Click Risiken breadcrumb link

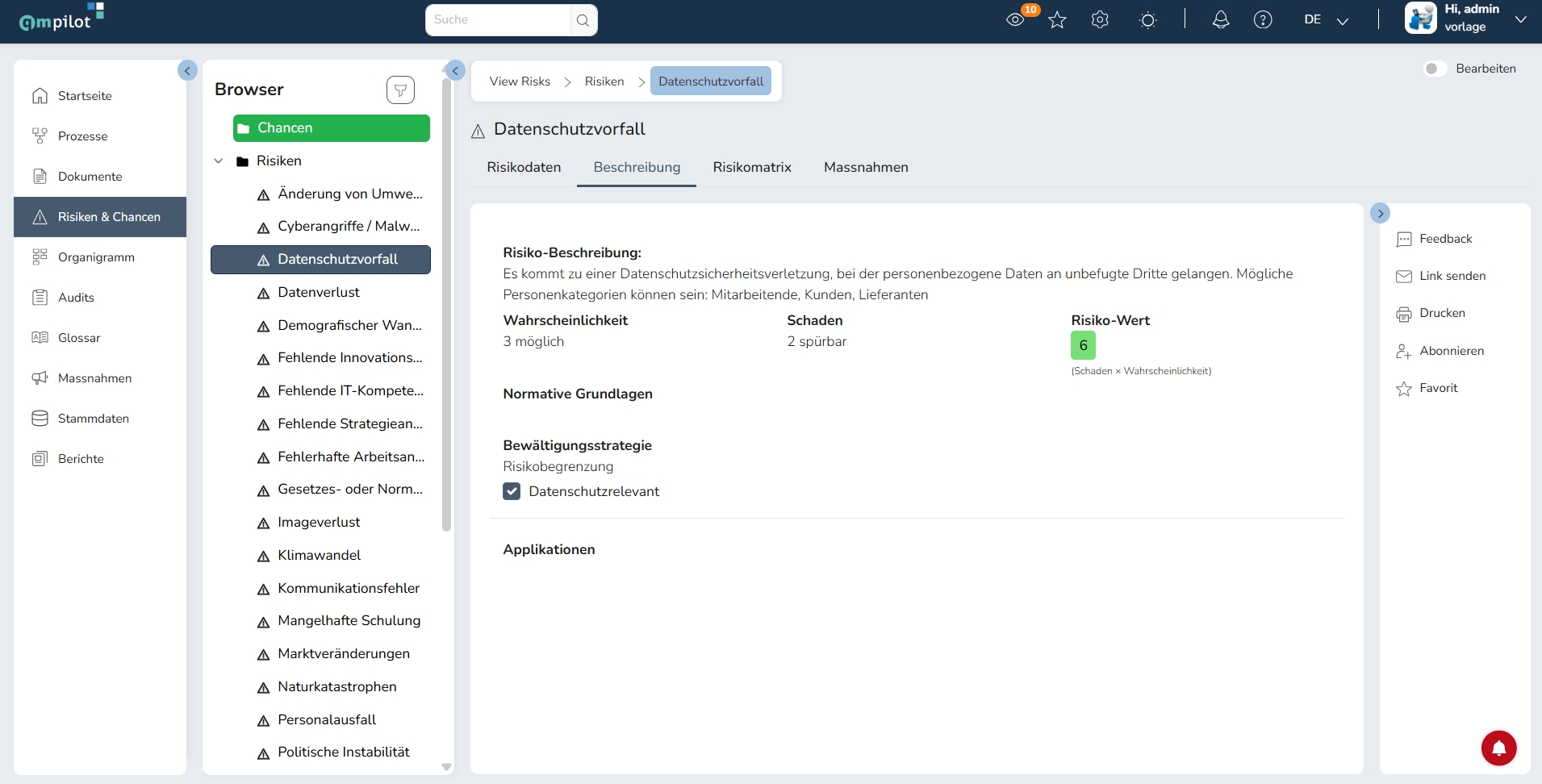(604, 81)
